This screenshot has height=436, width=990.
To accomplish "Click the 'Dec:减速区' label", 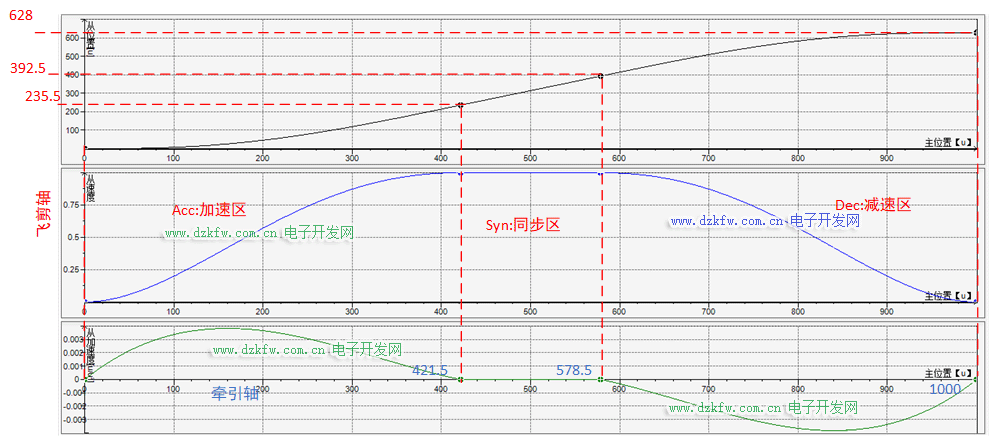I will click(873, 204).
